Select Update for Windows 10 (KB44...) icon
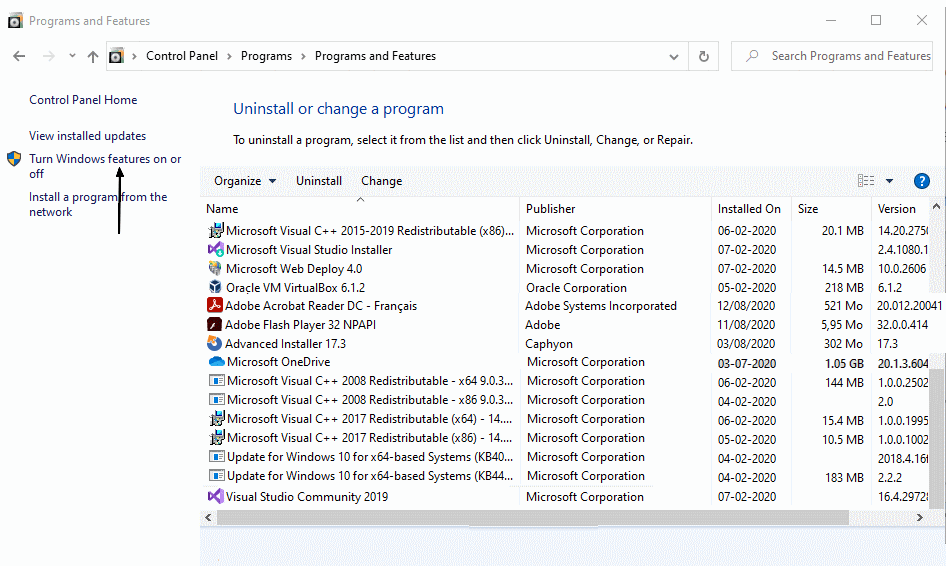The height and width of the screenshot is (566, 946). tap(217, 475)
